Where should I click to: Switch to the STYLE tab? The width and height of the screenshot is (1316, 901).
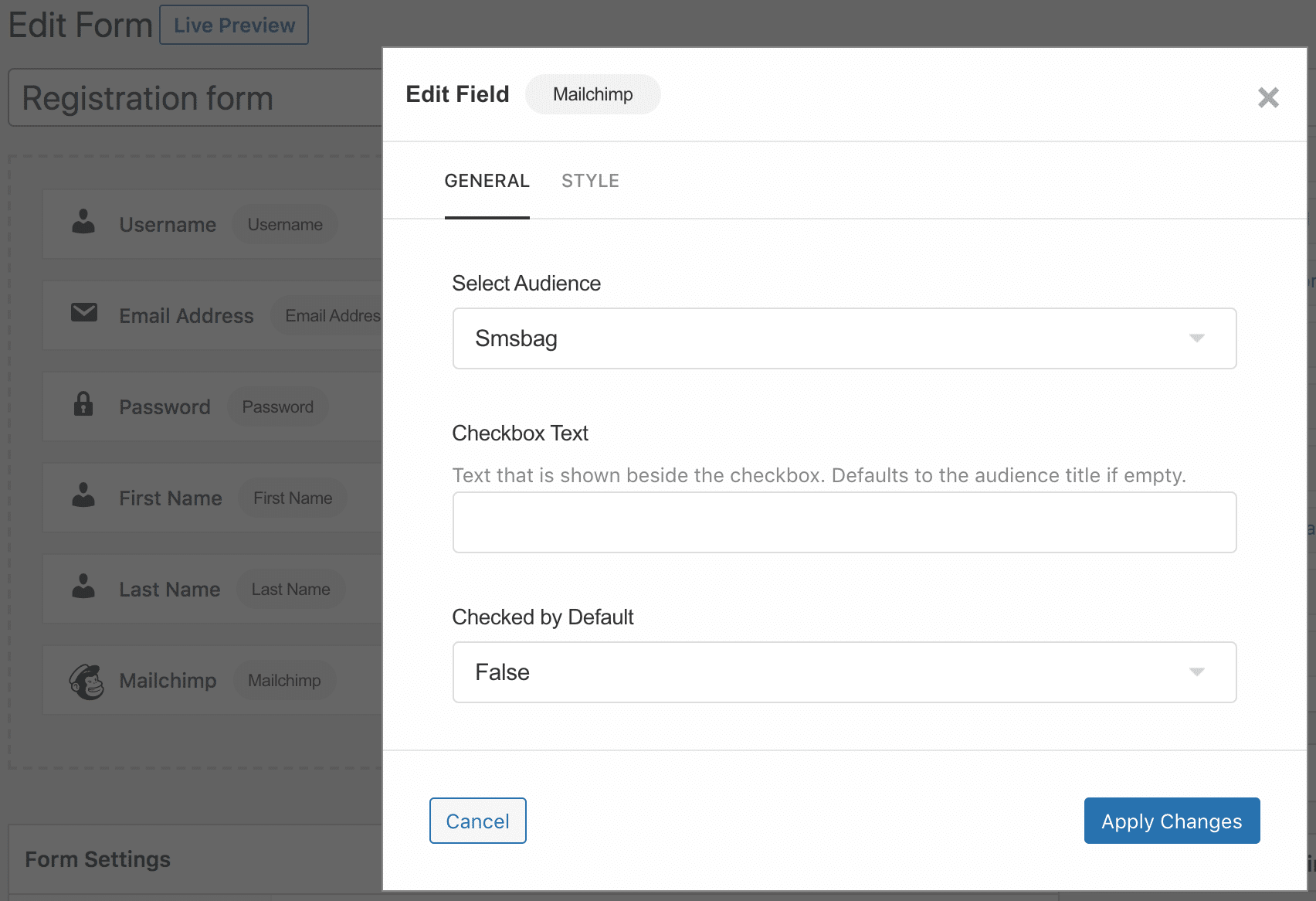590,181
